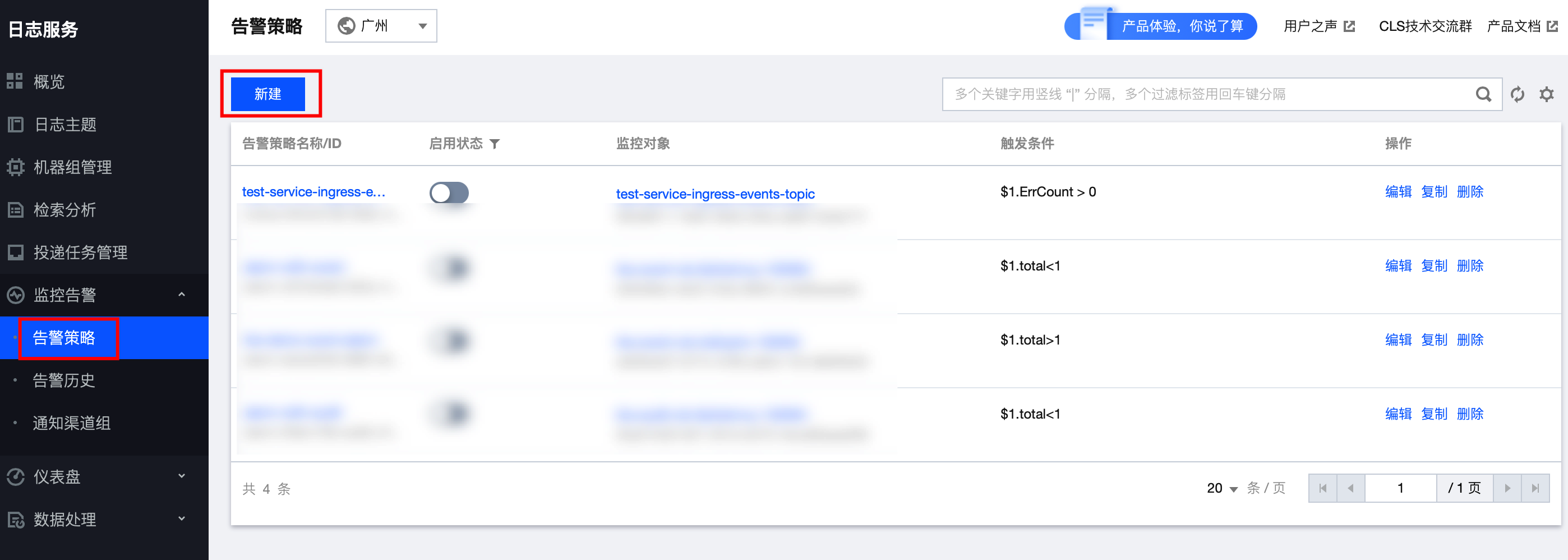Click the refresh icon beside search box
Image resolution: width=1568 pixels, height=560 pixels.
click(x=1517, y=94)
